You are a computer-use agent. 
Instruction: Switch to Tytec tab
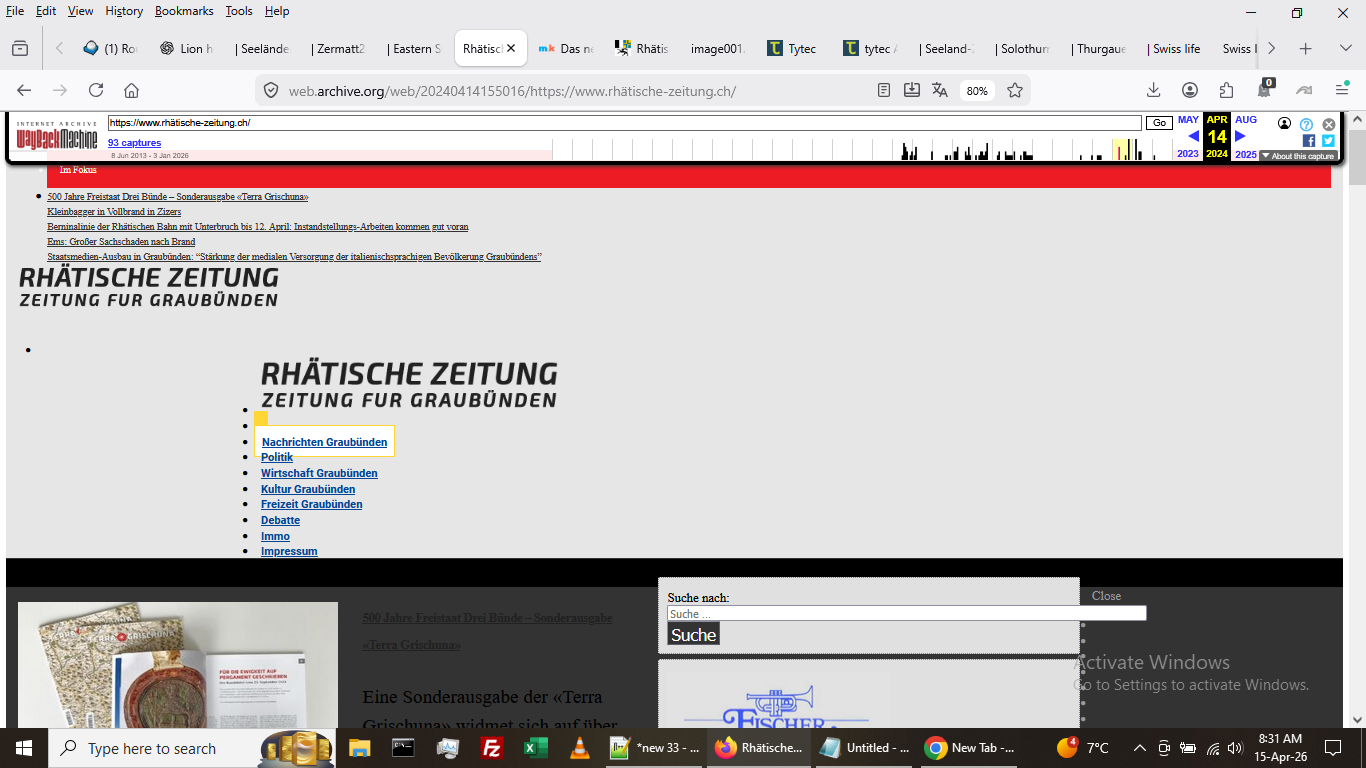coord(790,48)
